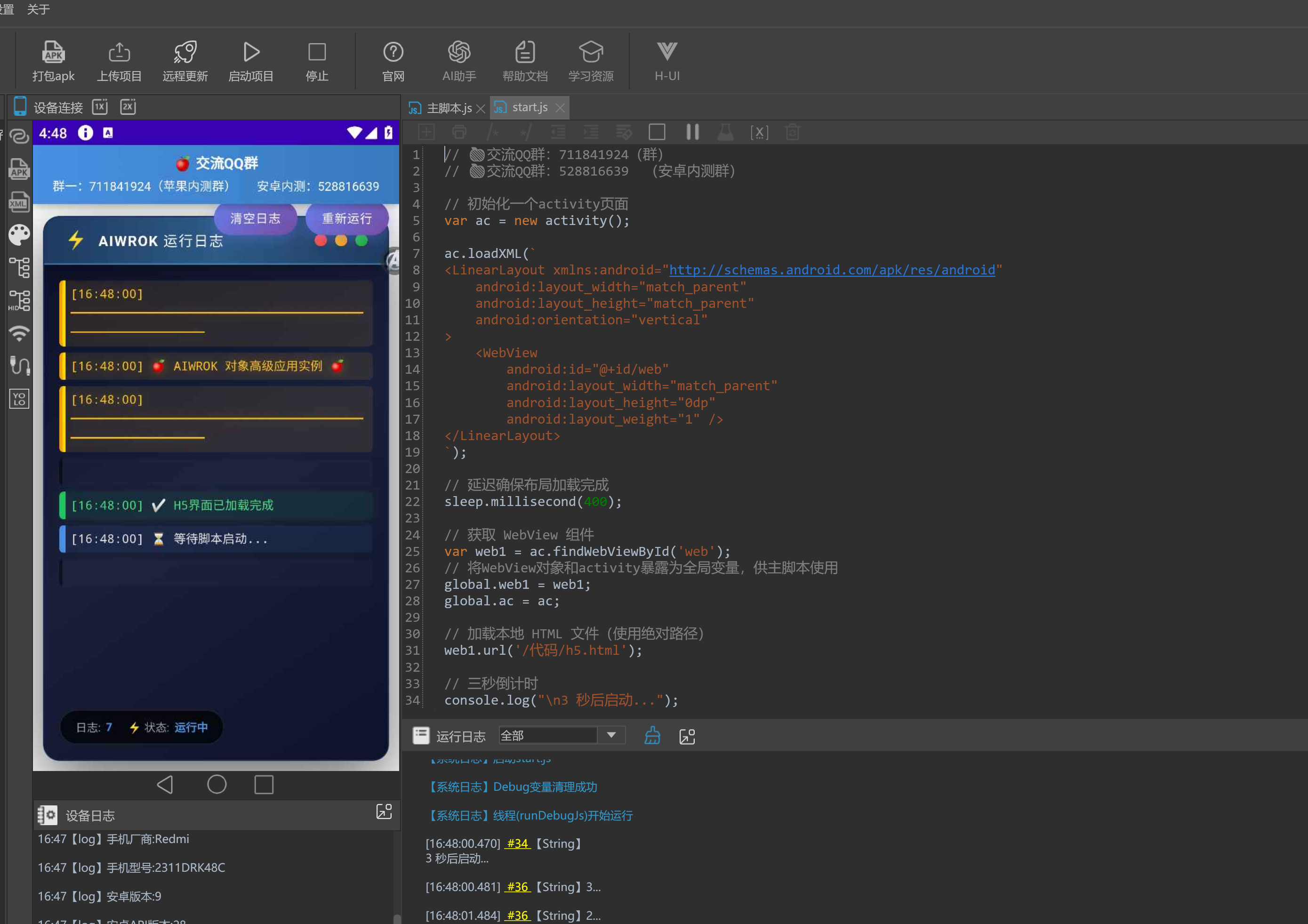Click the Debug变量清理成功 system log line
Screen dimensions: 1308x924
512,787
